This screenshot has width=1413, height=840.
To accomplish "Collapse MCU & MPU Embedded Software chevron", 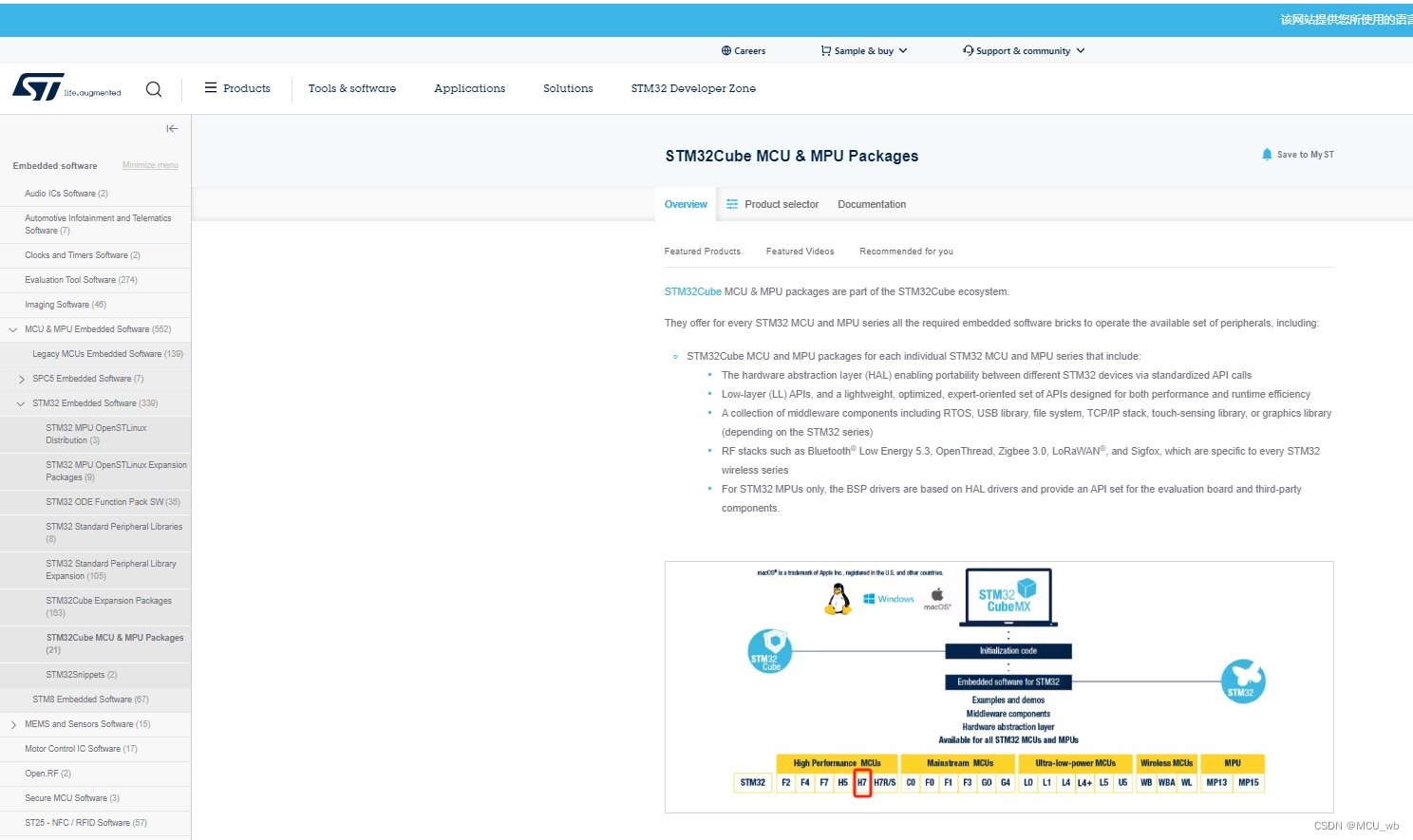I will click(13, 329).
